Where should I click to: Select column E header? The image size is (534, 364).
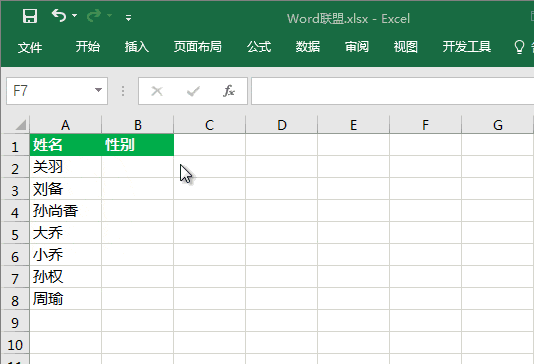354,125
